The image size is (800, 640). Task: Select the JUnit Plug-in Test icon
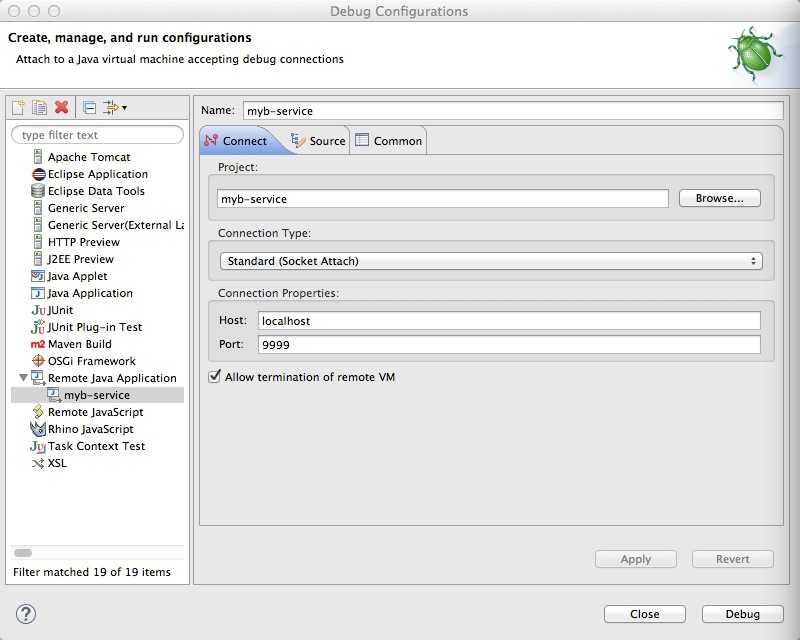pos(38,327)
